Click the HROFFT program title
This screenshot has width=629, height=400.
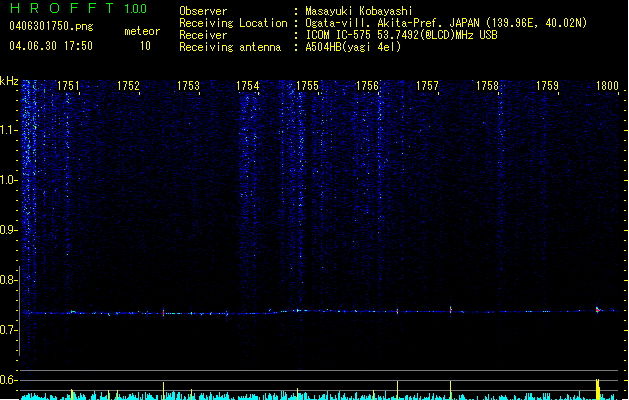pyautogui.click(x=62, y=8)
